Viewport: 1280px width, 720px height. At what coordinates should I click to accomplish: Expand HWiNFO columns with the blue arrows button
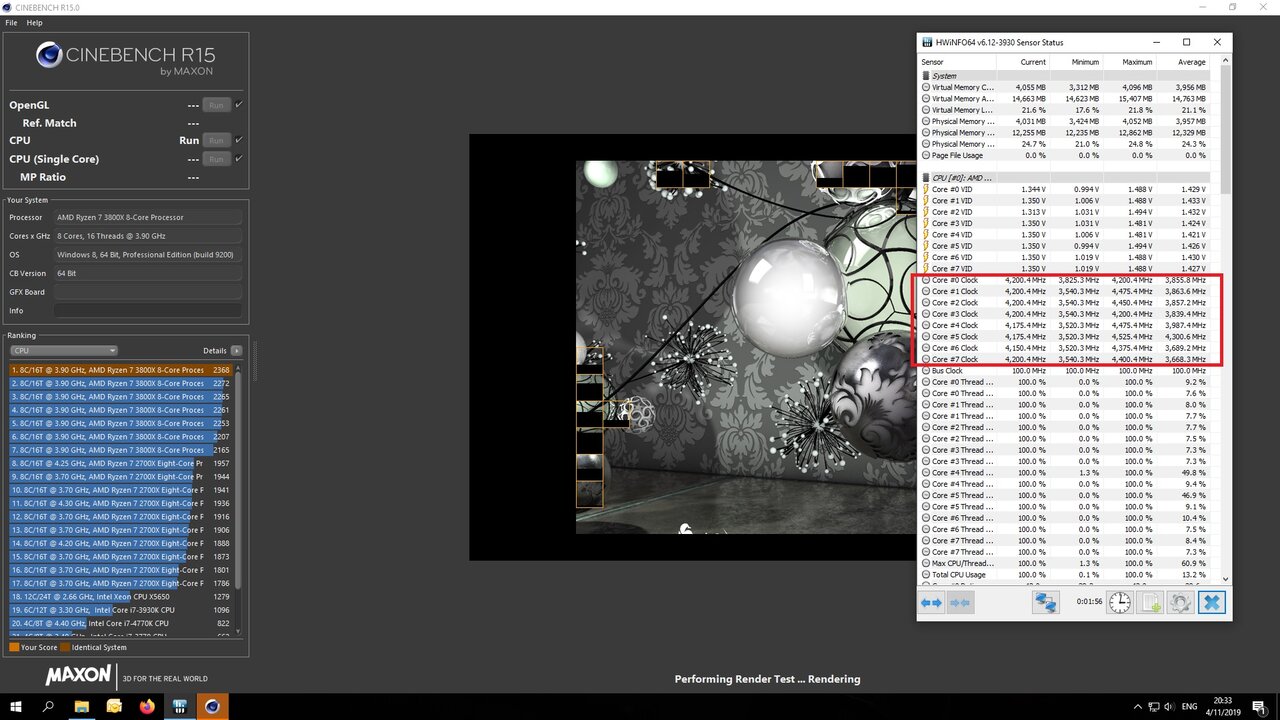[931, 602]
